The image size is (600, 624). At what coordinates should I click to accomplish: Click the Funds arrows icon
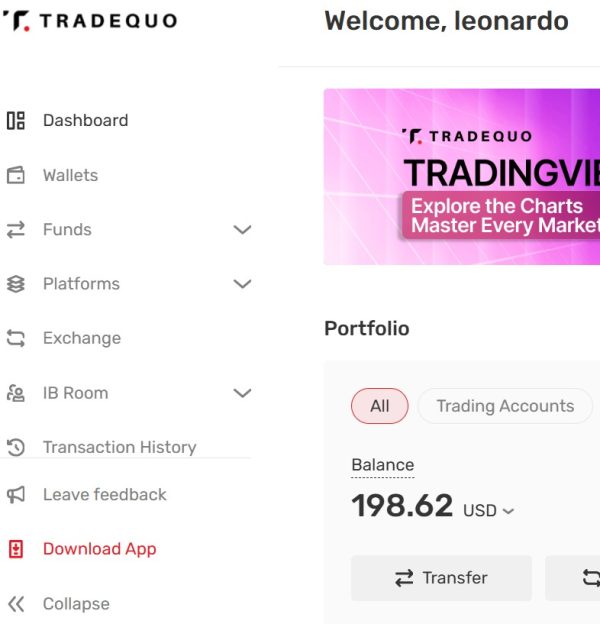coord(16,230)
